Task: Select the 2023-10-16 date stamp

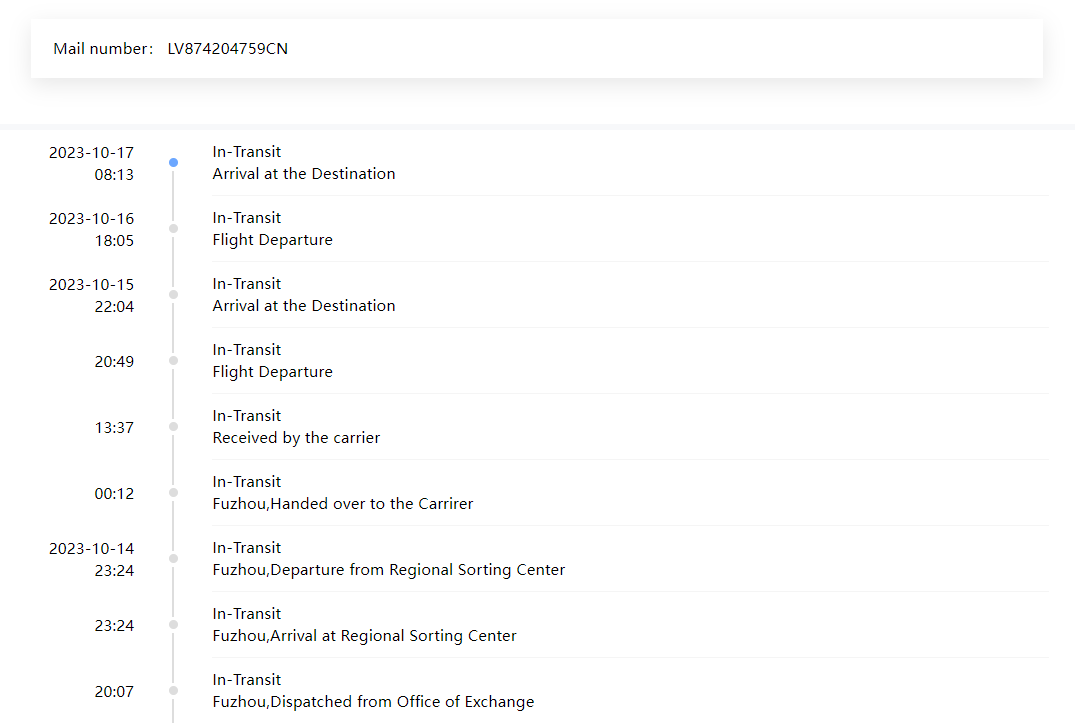Action: (x=91, y=219)
